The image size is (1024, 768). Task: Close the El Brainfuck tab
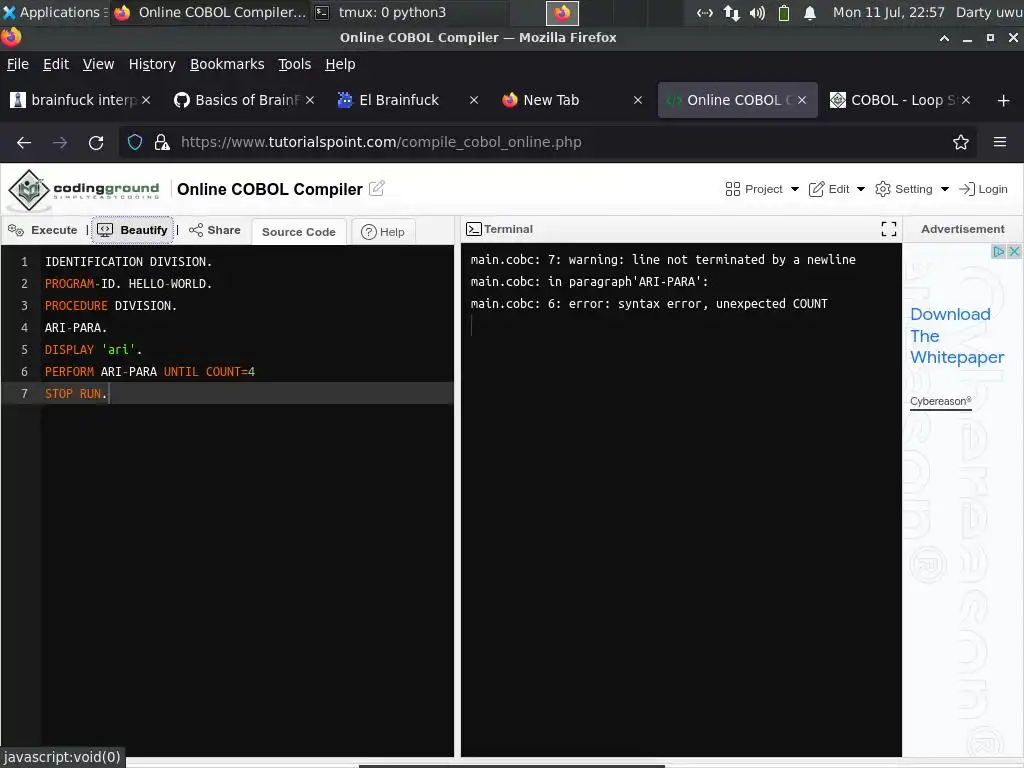(x=474, y=100)
